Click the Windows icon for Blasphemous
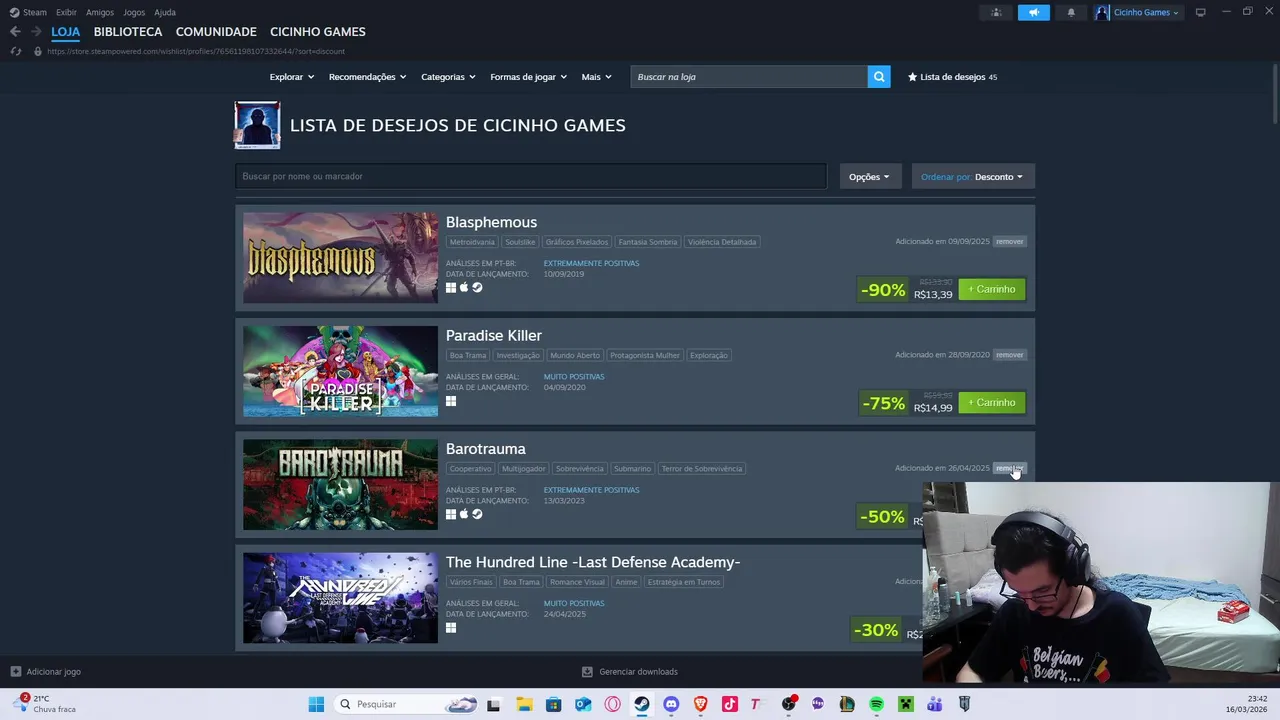1280x720 pixels. point(451,288)
